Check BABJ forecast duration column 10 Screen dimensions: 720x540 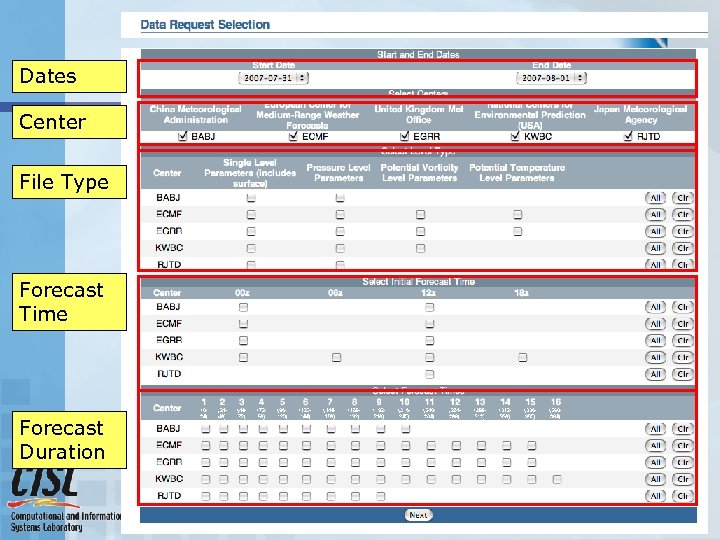click(x=405, y=429)
